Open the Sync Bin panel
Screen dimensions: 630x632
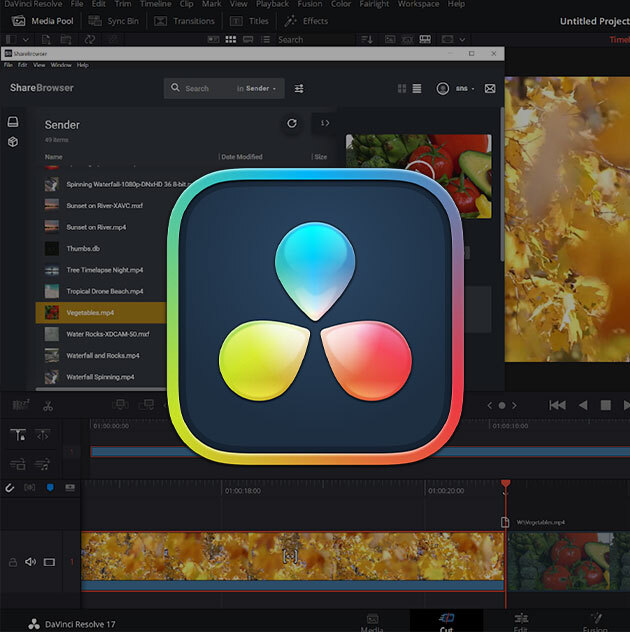[x=114, y=21]
